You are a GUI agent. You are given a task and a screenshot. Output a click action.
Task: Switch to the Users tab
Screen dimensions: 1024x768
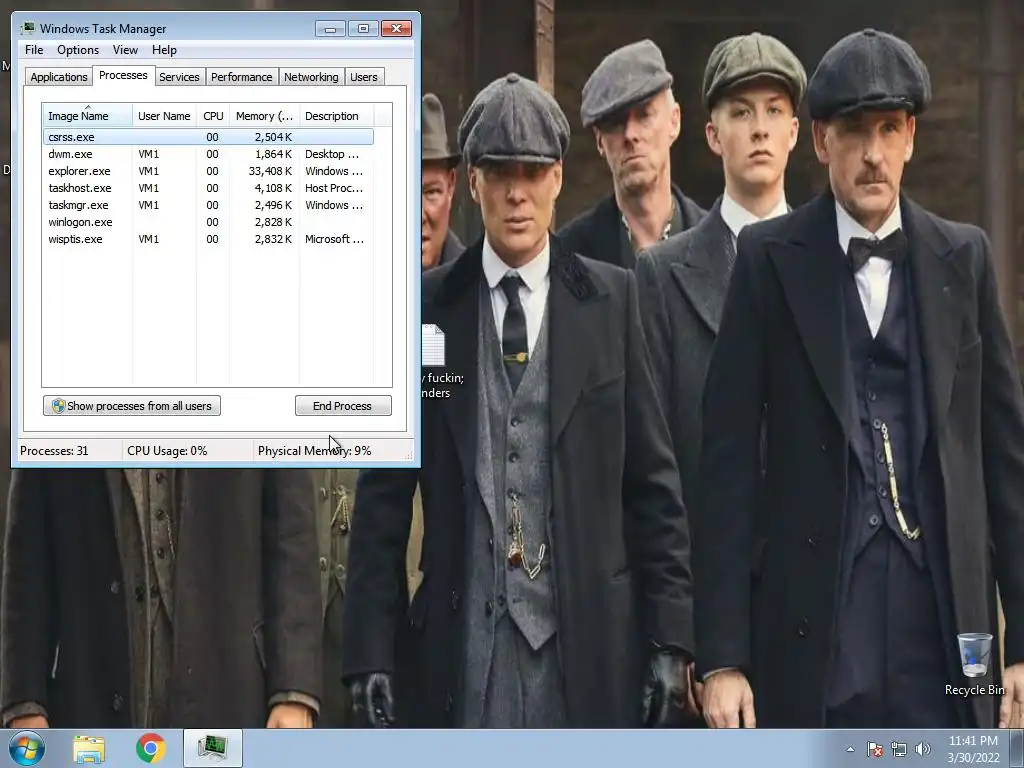(364, 77)
